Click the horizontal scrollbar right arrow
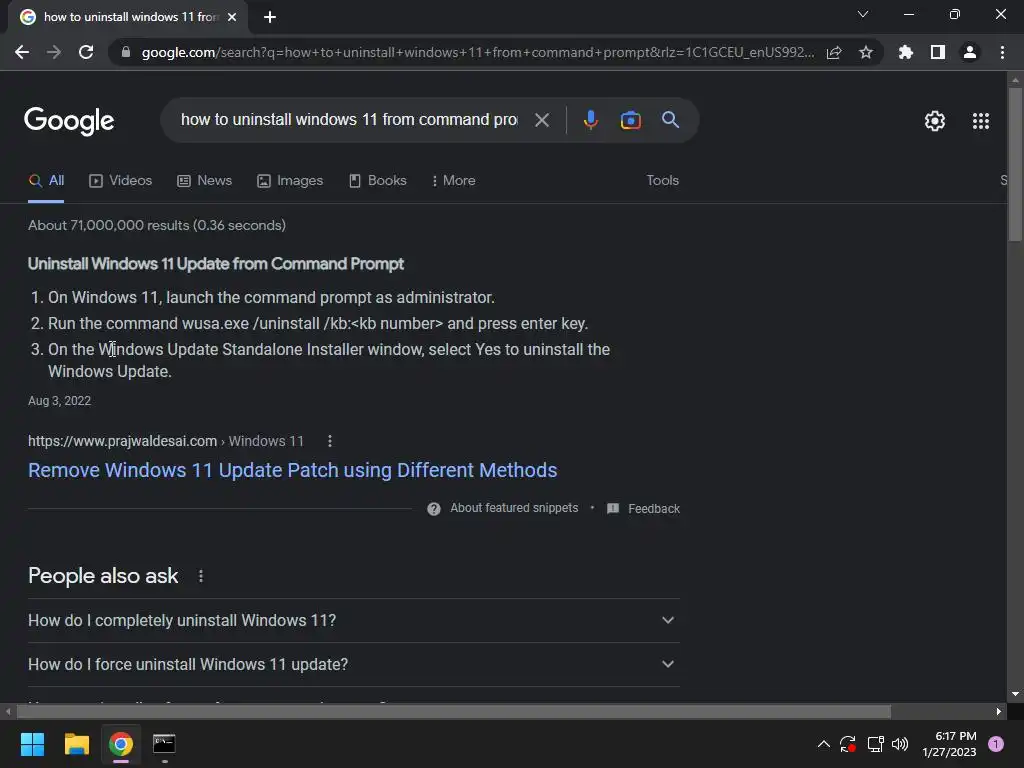The image size is (1024, 768). tap(999, 711)
